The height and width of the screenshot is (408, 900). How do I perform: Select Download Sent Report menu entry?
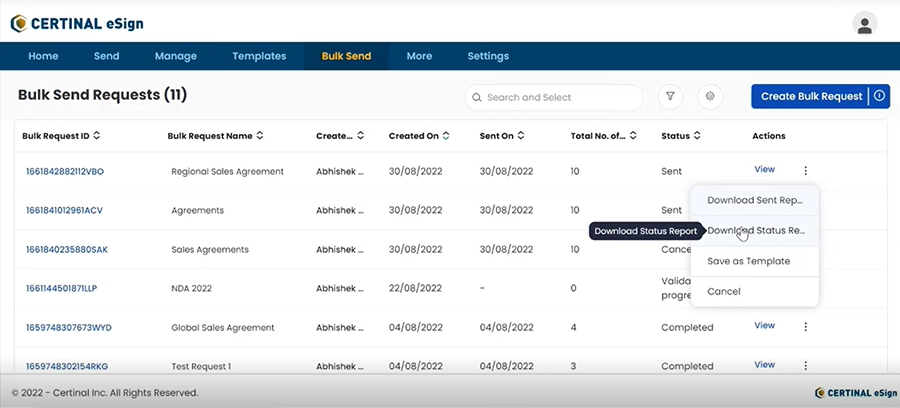[754, 200]
